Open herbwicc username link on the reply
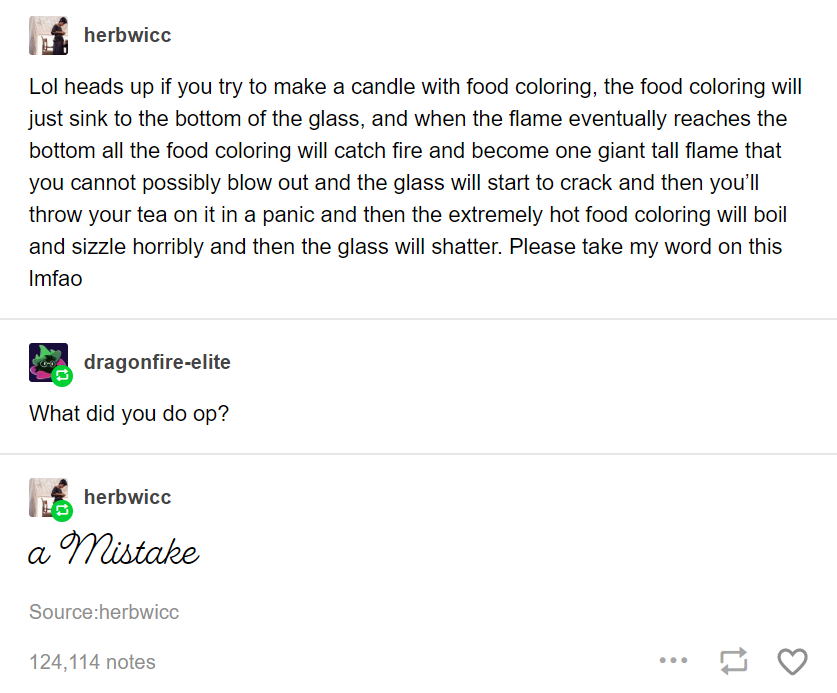The height and width of the screenshot is (693, 837). 128,497
